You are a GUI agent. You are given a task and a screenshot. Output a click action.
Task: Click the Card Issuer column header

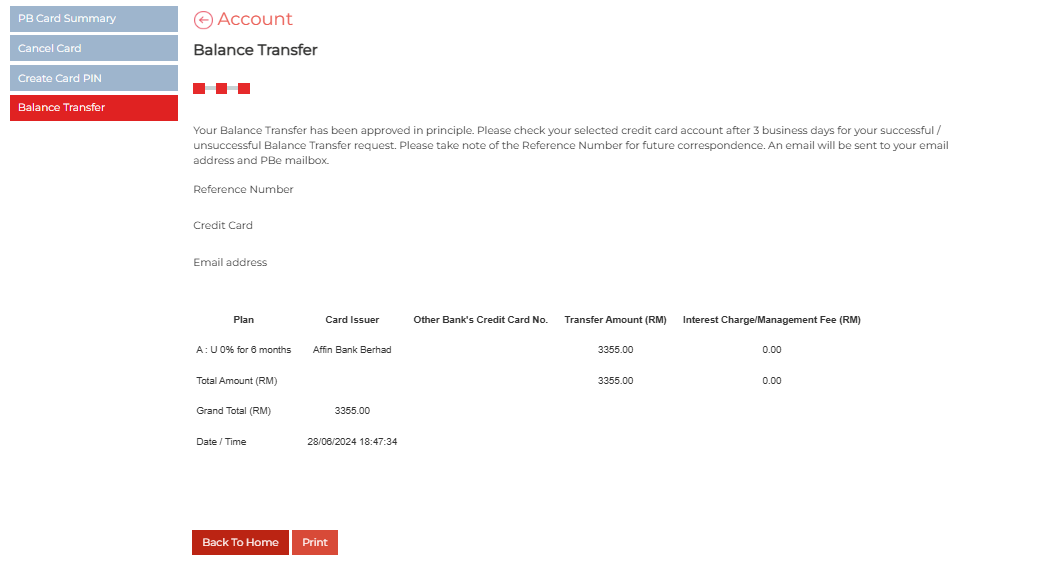tap(352, 320)
